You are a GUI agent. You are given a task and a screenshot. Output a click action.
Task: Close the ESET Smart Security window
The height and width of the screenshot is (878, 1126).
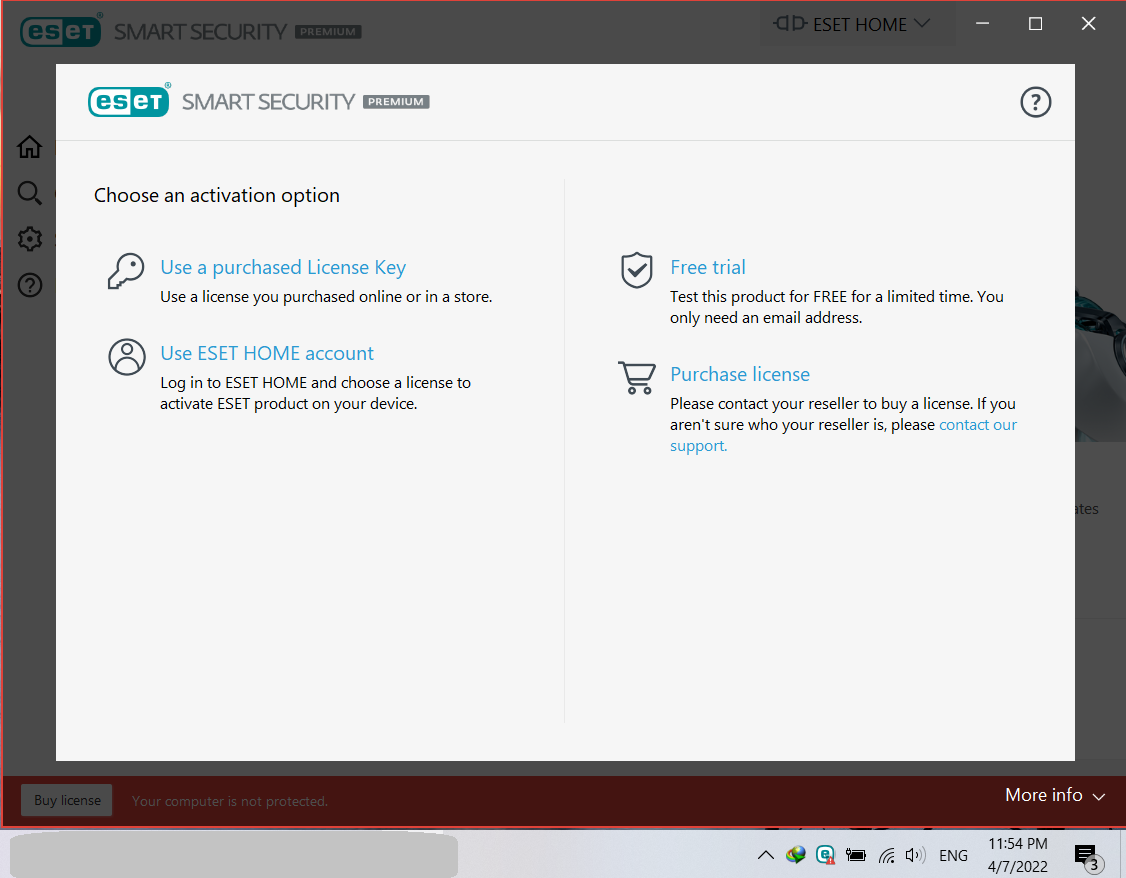(1089, 24)
